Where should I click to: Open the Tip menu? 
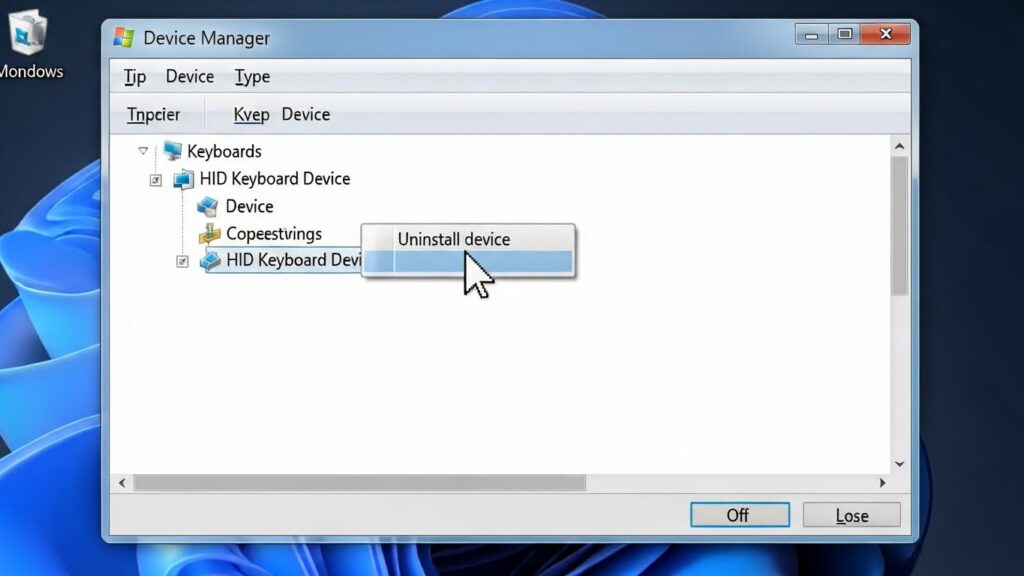(x=135, y=76)
